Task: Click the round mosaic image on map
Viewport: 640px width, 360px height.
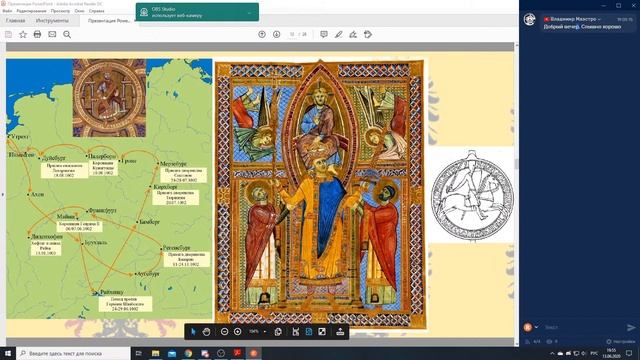Action: point(109,98)
